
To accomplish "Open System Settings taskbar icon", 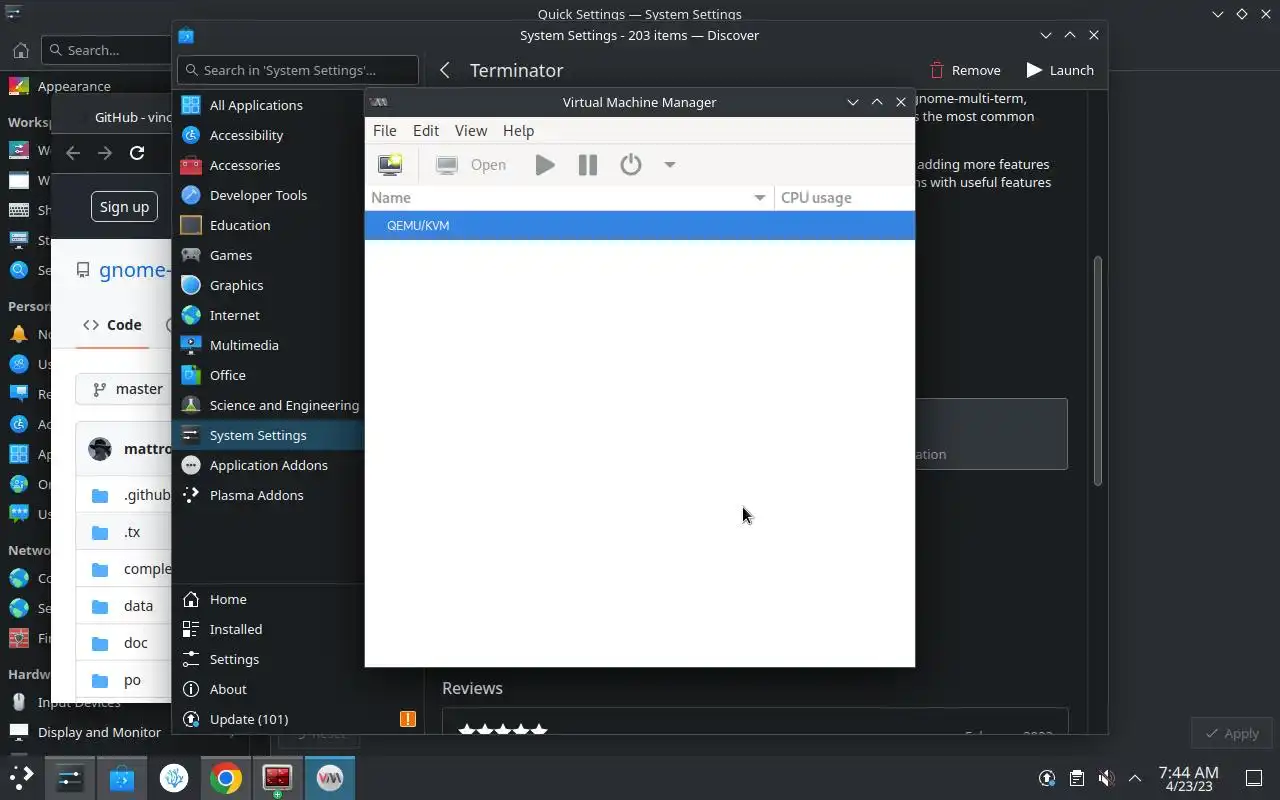I will [70, 777].
